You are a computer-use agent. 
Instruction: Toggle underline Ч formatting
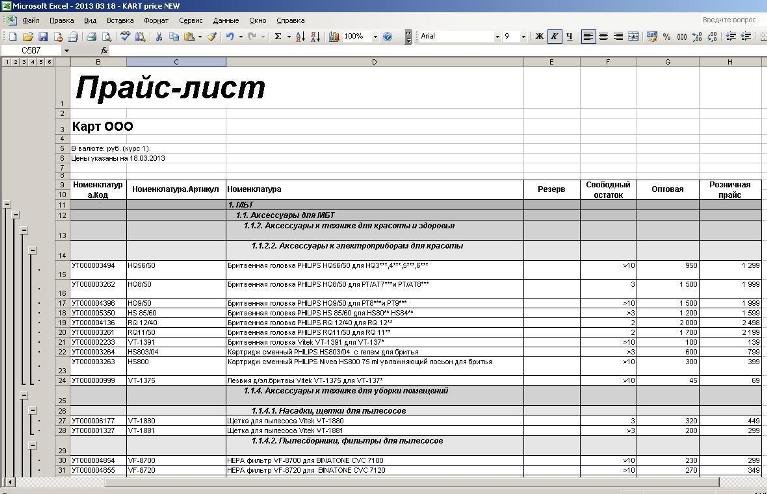coord(569,37)
